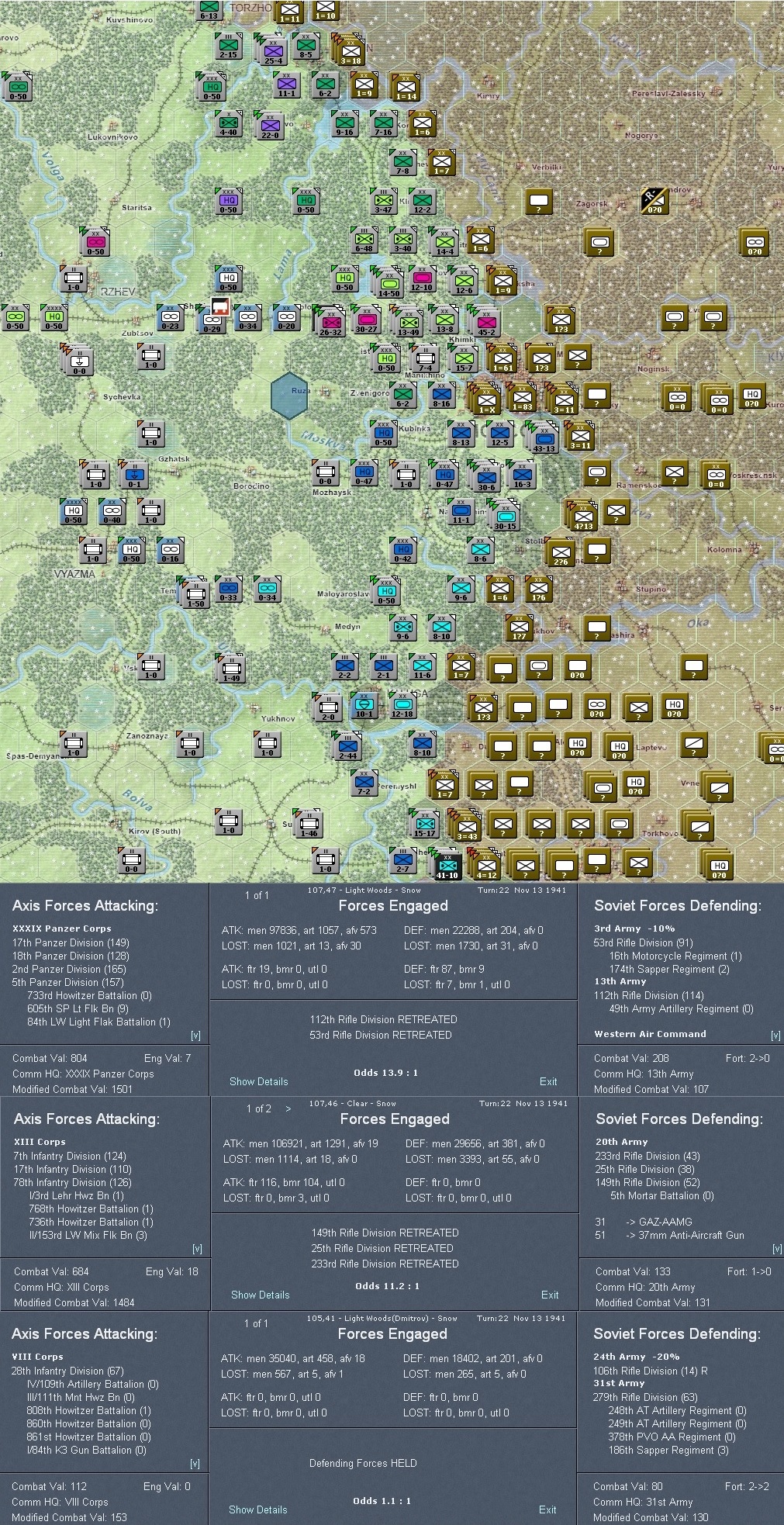This screenshot has width=784, height=1525.
Task: Select the cyan 15-17 unit counter
Action: pos(424,822)
